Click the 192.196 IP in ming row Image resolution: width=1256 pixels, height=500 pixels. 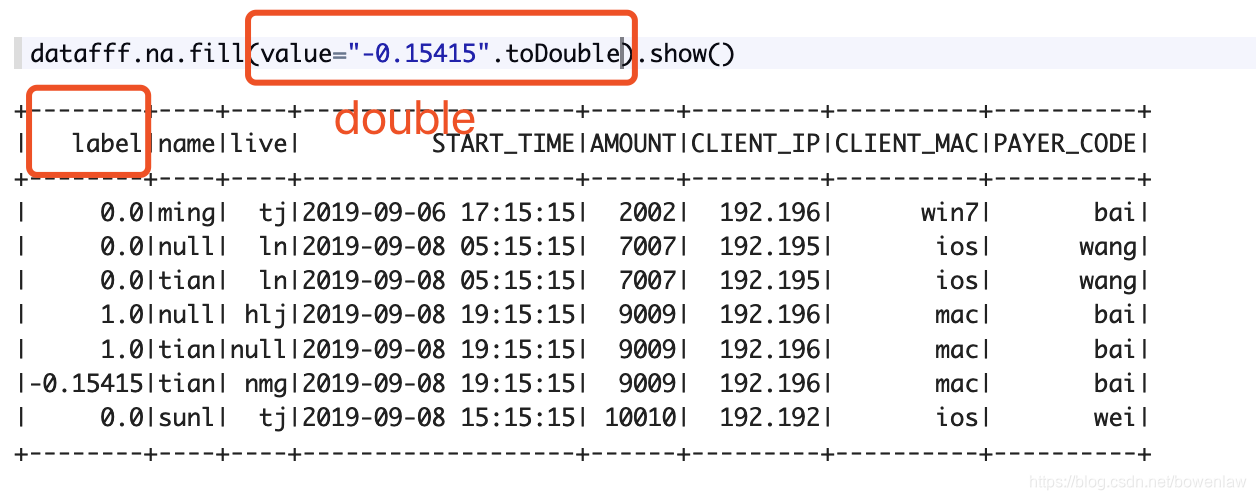(770, 212)
